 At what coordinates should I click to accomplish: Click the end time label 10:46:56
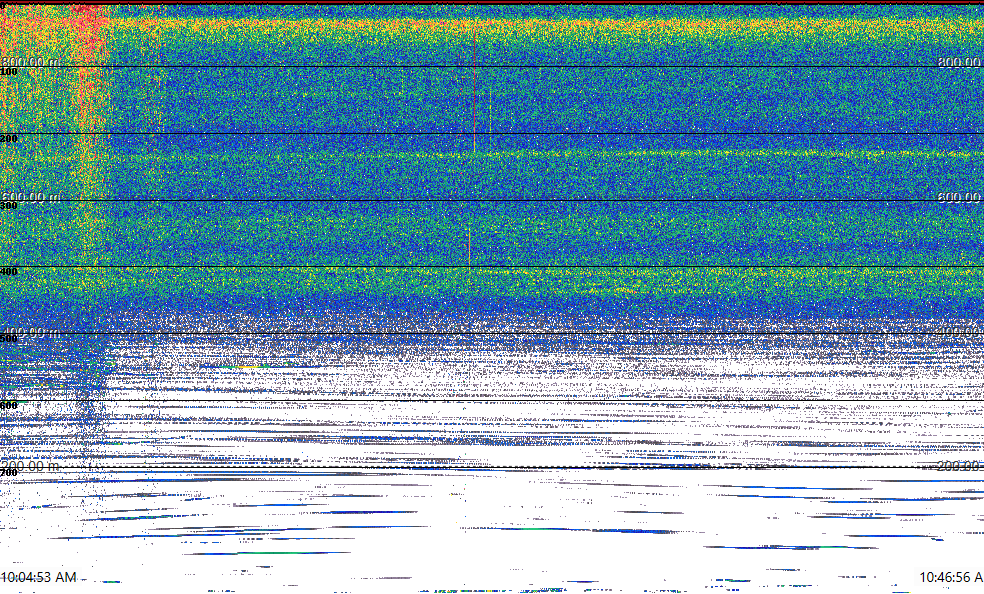point(952,577)
